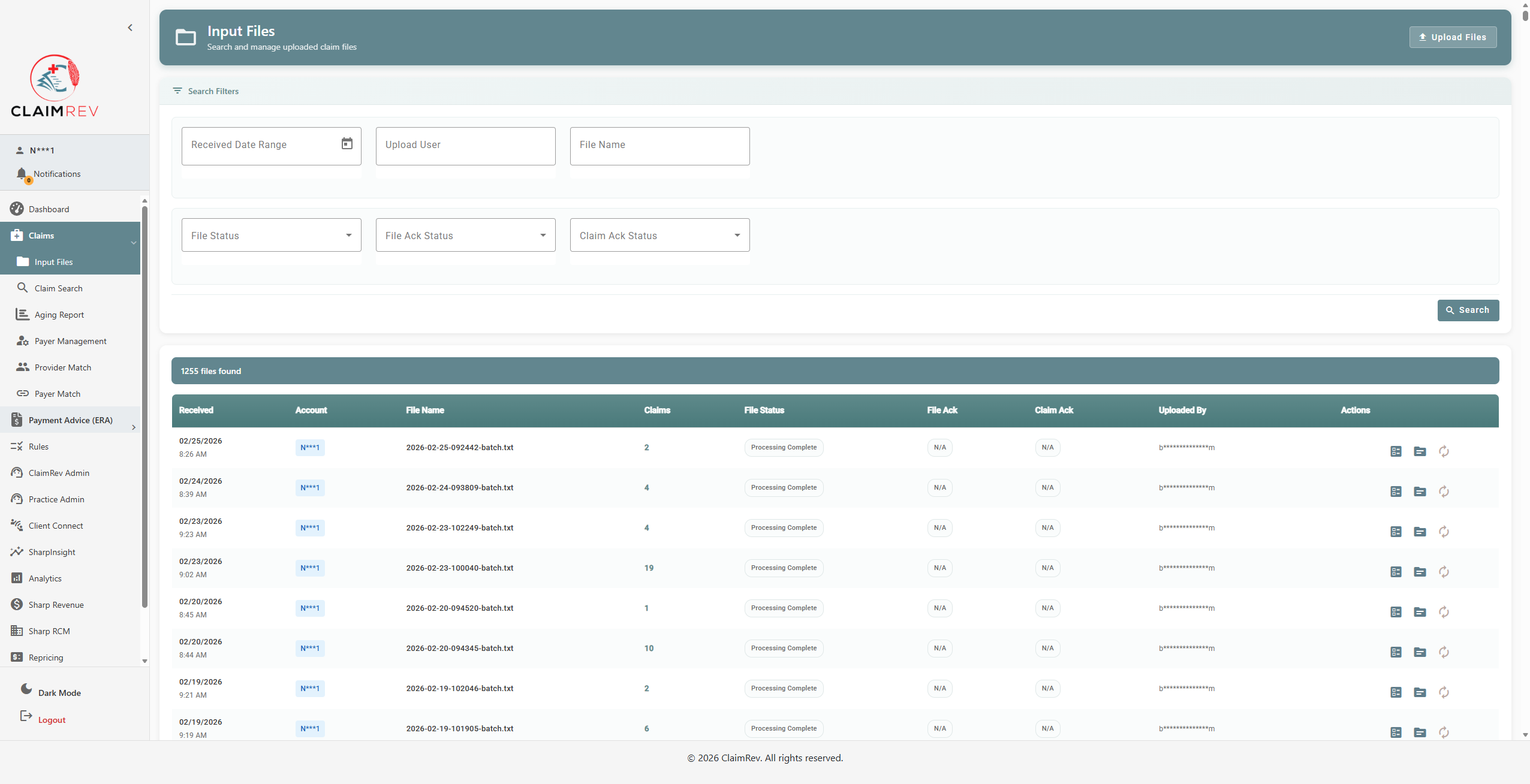Go to Claim Search

[70, 288]
